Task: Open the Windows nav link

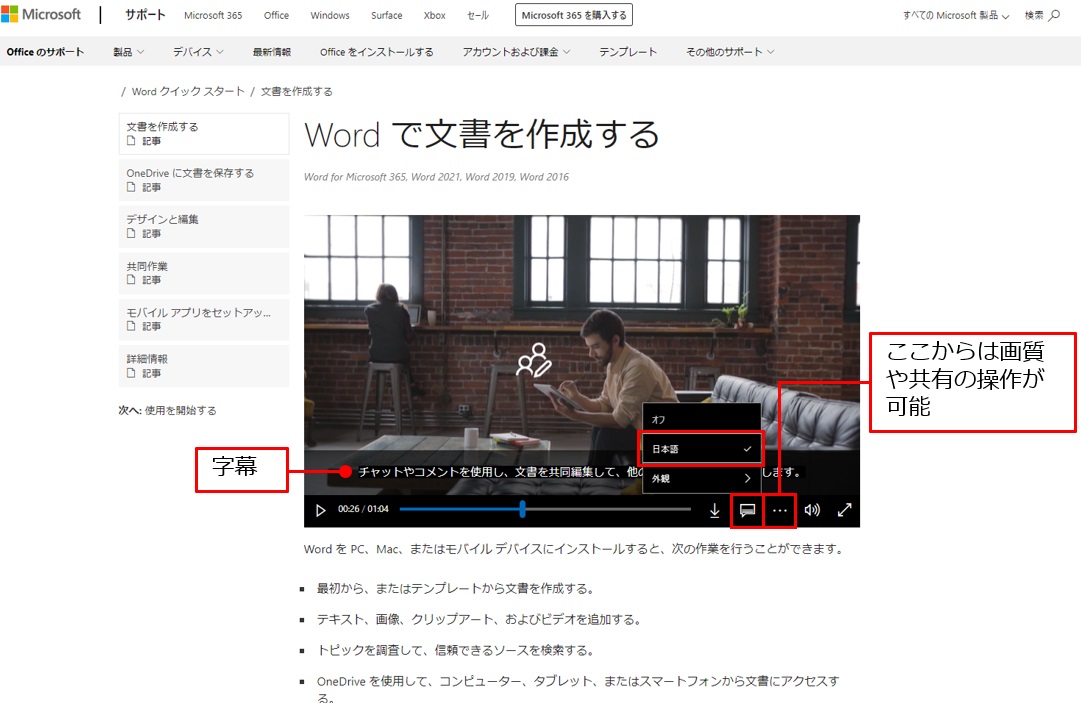Action: pyautogui.click(x=330, y=15)
